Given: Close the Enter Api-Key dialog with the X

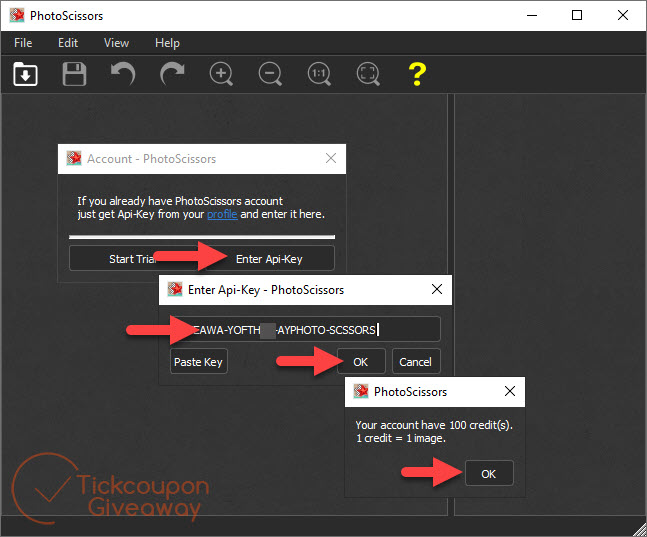Looking at the screenshot, I should pyautogui.click(x=437, y=289).
